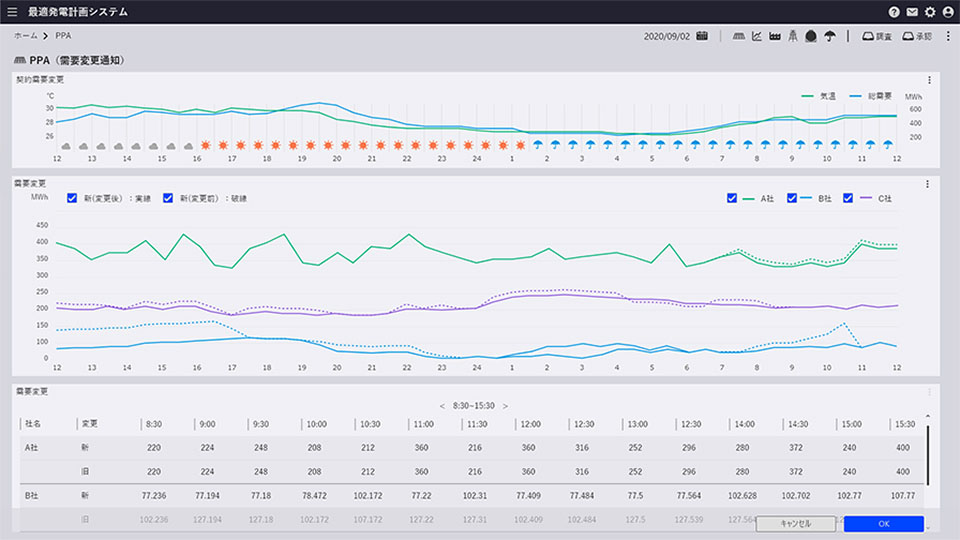Click the 承認 inbox tray button
The width and height of the screenshot is (960, 540).
coord(917,36)
